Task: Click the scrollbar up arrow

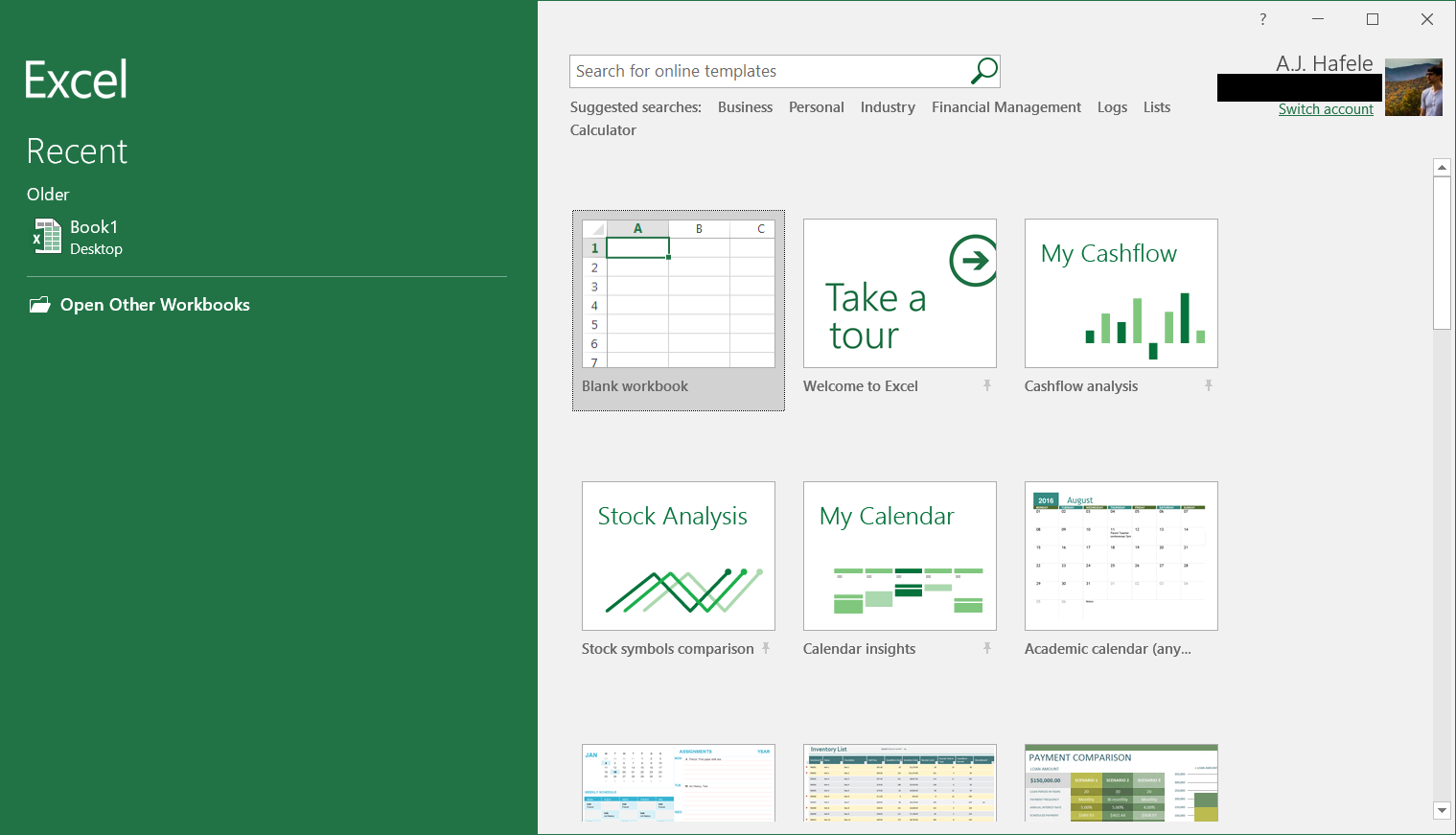Action: tap(1442, 168)
